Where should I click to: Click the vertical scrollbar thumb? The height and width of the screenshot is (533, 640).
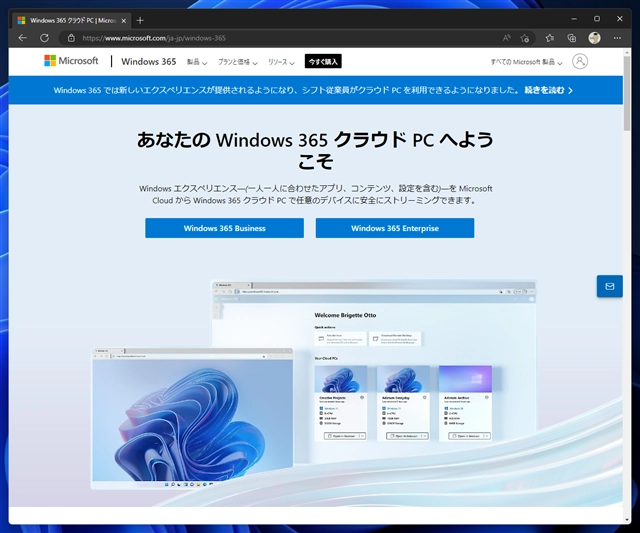[627, 93]
